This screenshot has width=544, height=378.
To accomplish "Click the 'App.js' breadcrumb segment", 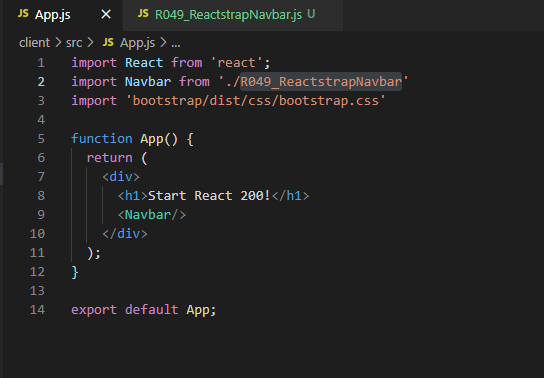I will 137,43.
